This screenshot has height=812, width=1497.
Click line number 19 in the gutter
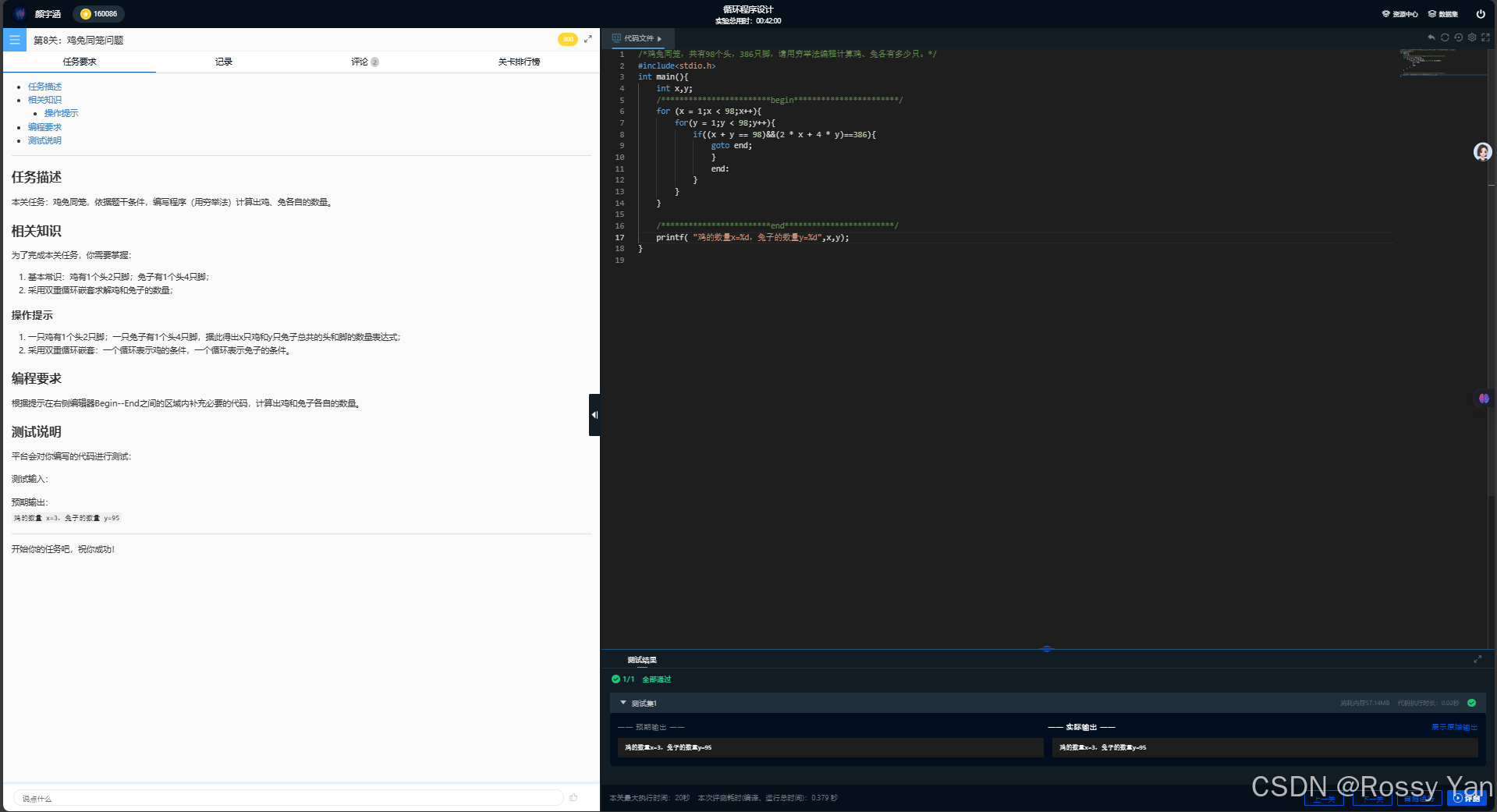(619, 261)
